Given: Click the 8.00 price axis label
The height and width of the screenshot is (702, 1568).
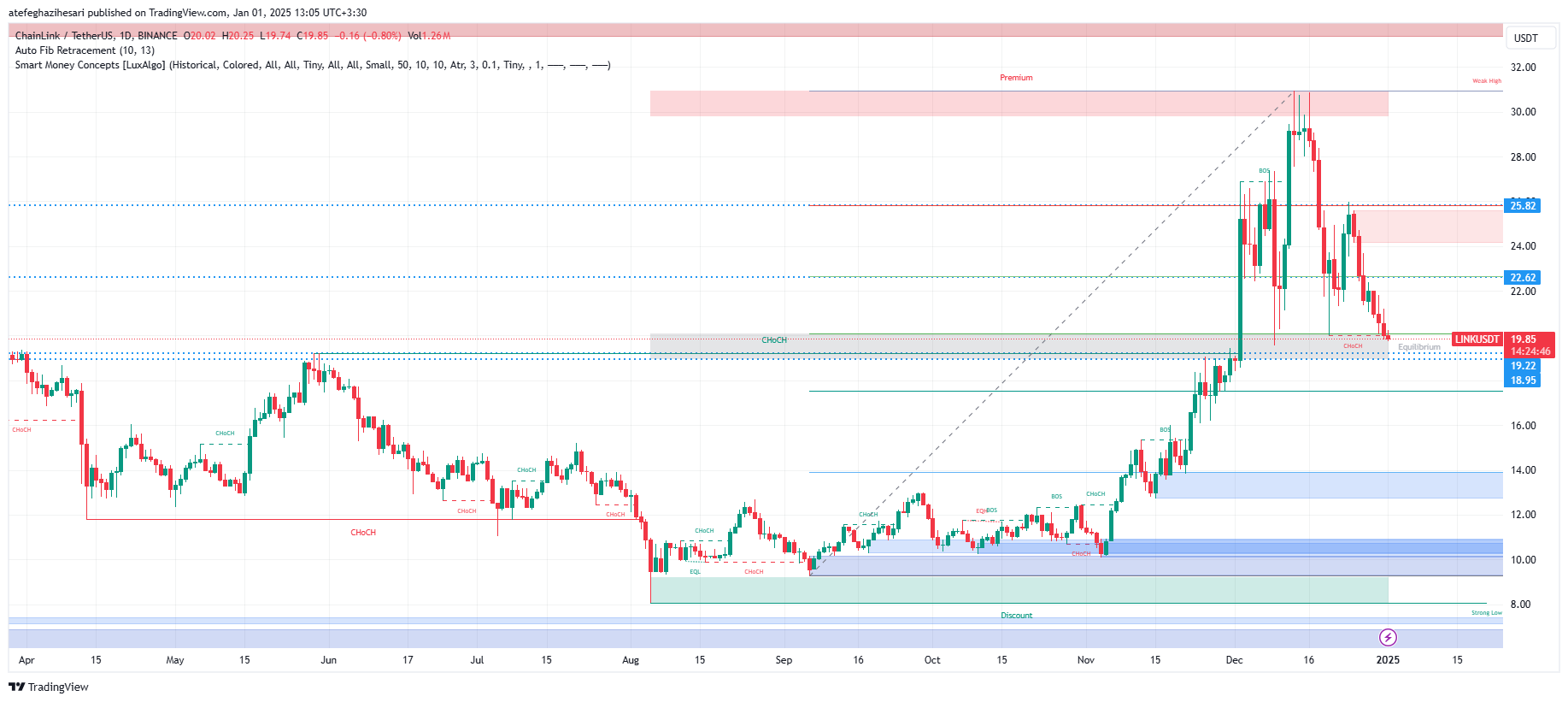Looking at the screenshot, I should coord(1520,605).
